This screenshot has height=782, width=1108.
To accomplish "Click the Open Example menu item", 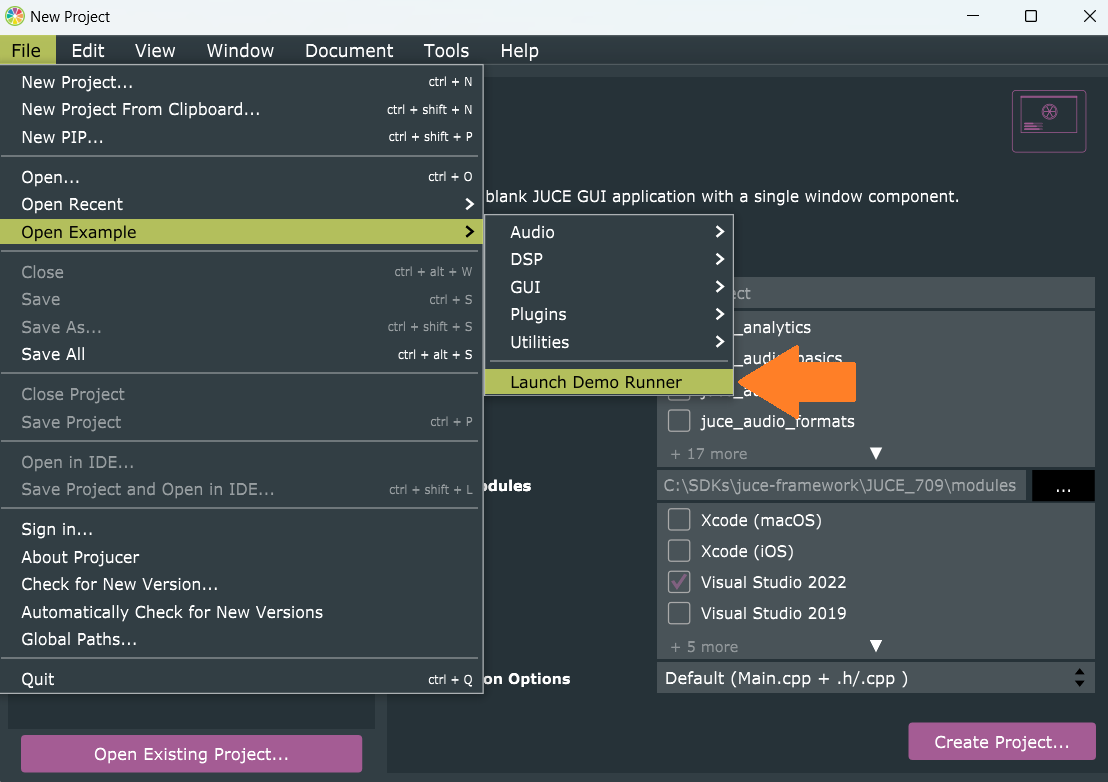I will tap(241, 232).
